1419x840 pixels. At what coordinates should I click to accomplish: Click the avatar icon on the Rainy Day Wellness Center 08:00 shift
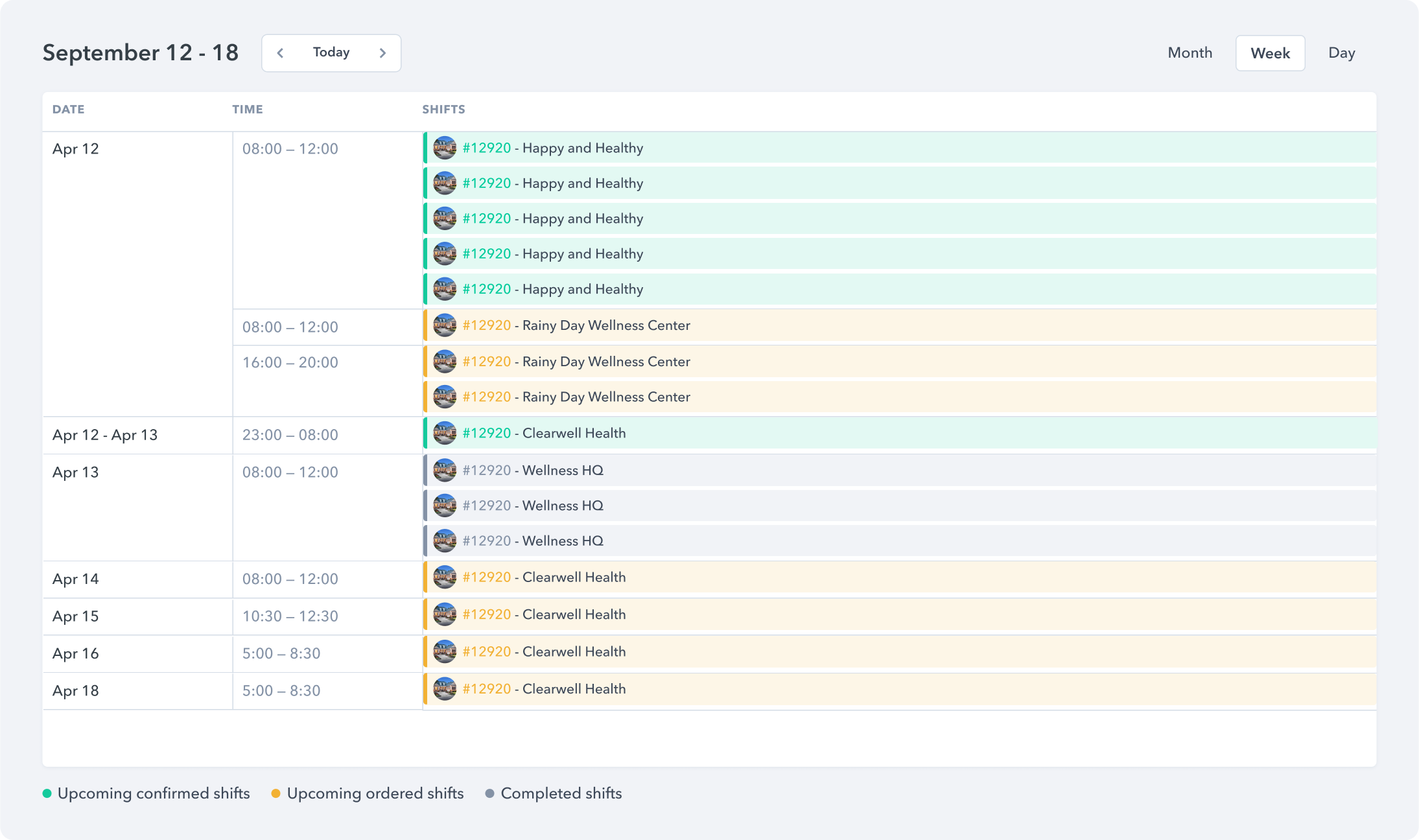coord(445,325)
